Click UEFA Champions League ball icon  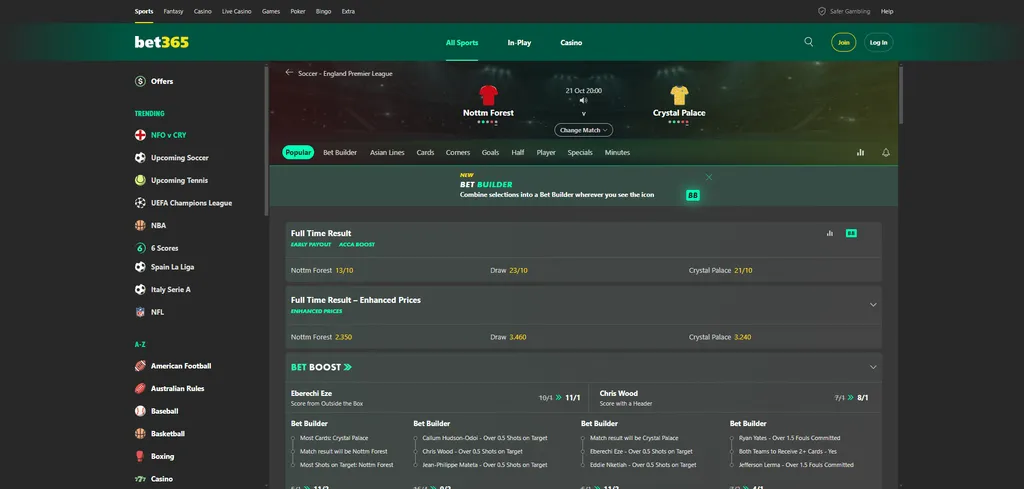click(140, 203)
